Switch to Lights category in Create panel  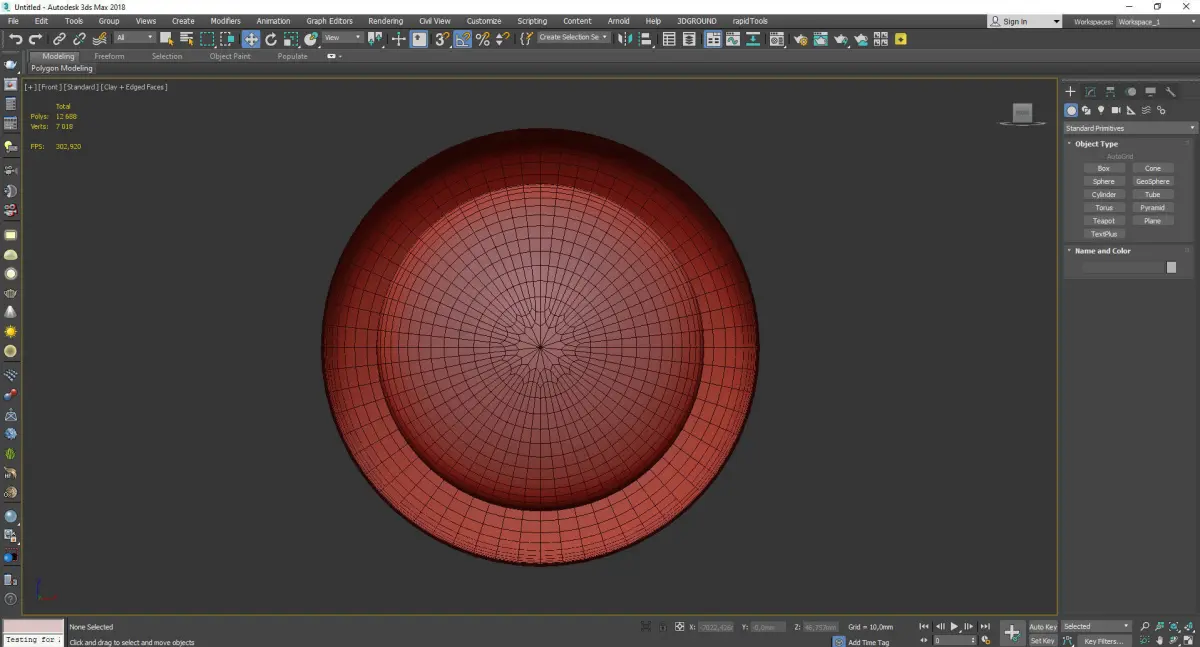point(1101,110)
